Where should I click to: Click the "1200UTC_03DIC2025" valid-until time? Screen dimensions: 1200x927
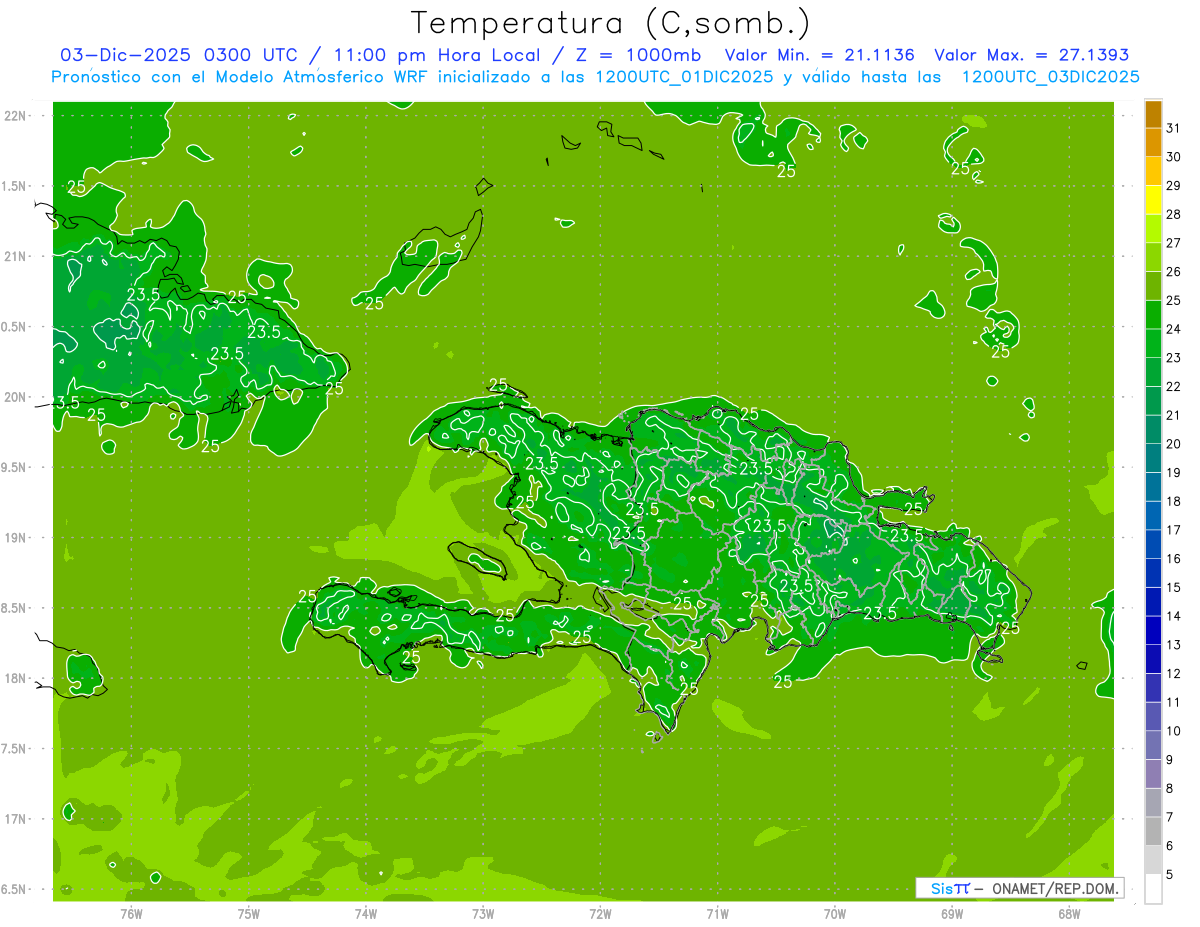[1050, 76]
